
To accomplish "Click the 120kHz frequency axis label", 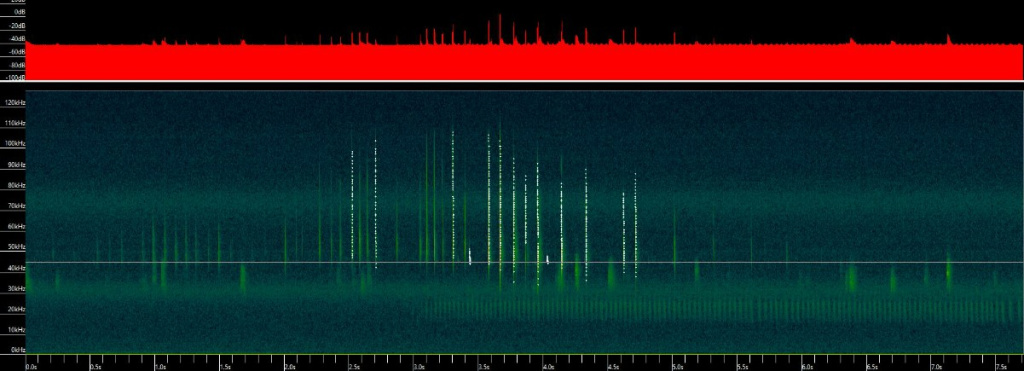I will click(16, 103).
